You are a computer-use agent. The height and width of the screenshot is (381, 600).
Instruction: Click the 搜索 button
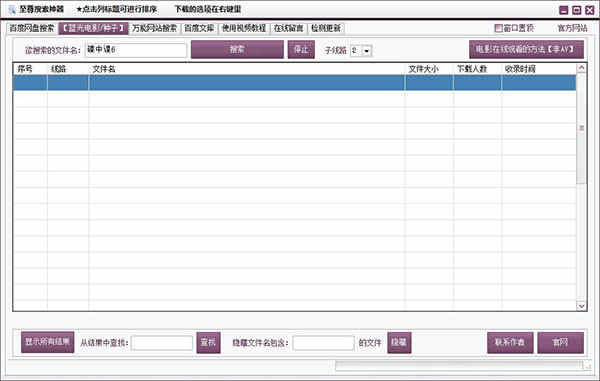coord(237,49)
